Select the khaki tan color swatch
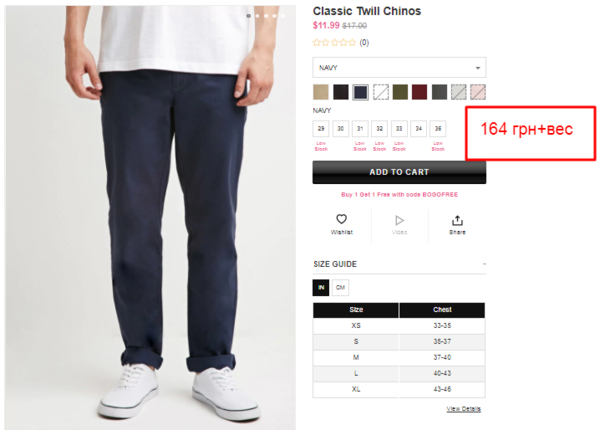Image resolution: width=600 pixels, height=430 pixels. tap(321, 92)
